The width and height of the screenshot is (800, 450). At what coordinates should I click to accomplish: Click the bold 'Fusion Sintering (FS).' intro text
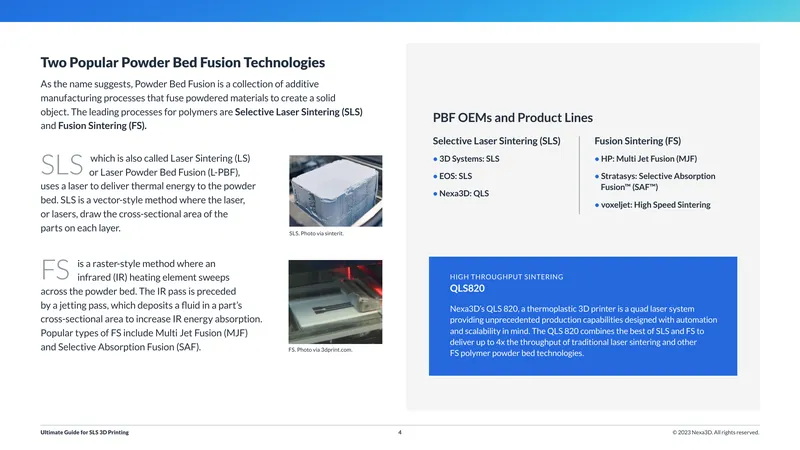(102, 126)
